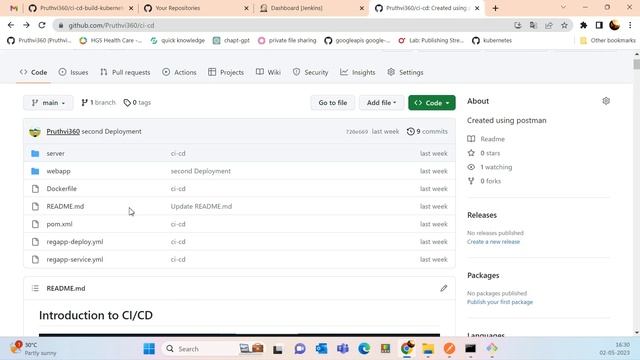The height and width of the screenshot is (360, 640).
Task: Open a new browser tab
Action: 495,8
